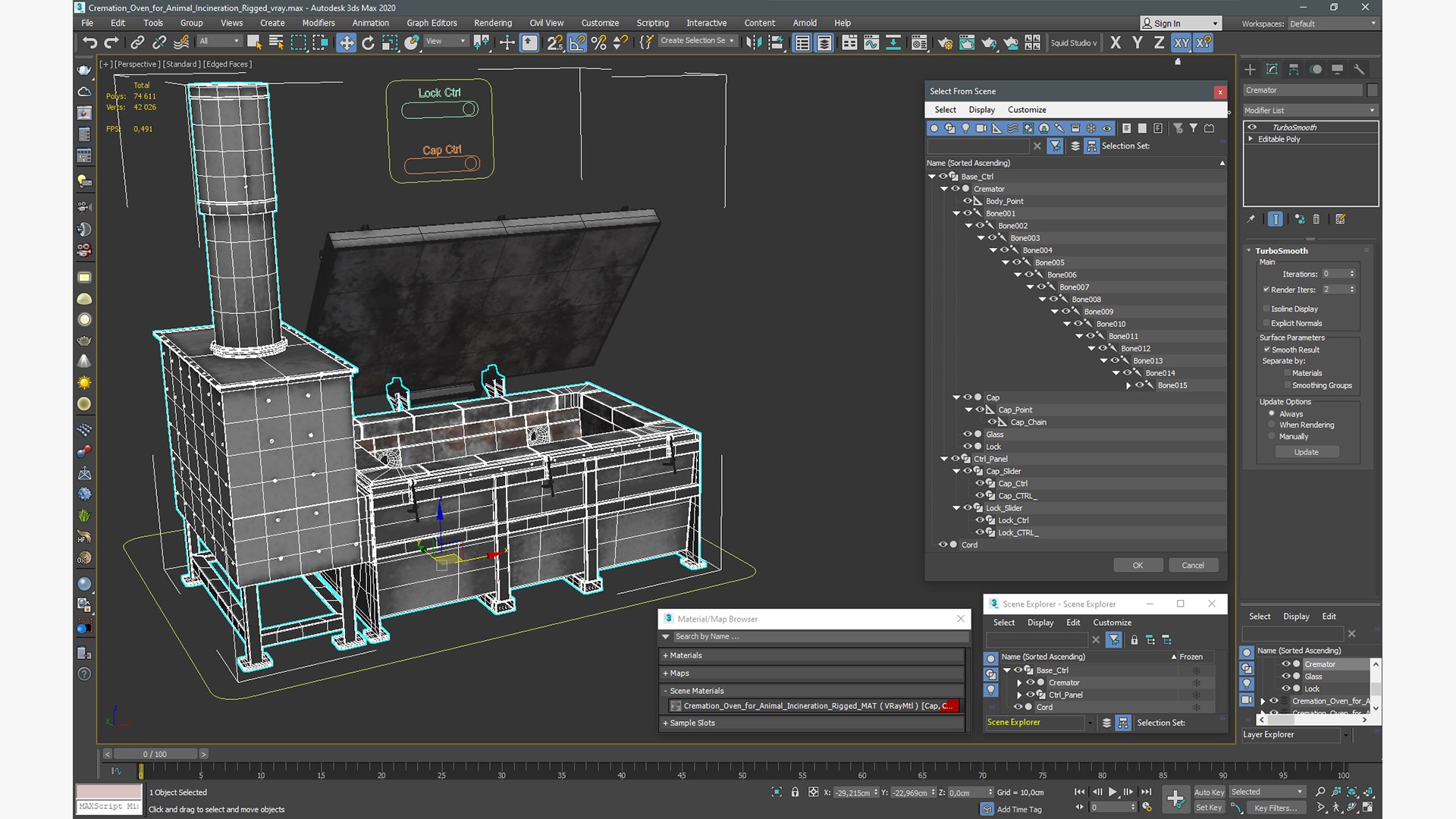The width and height of the screenshot is (1456, 819).
Task: Toggle eye icon for Cord in Select From Scene
Action: tap(943, 544)
